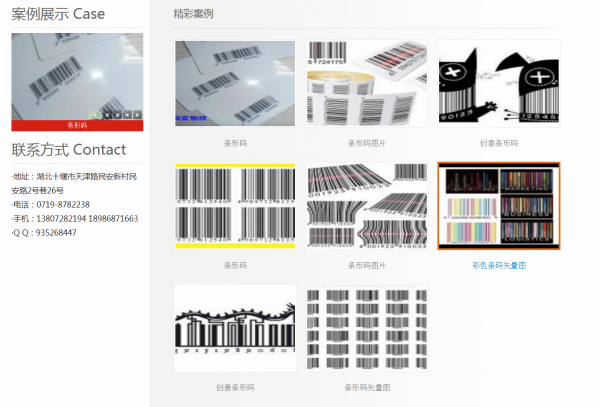The height and width of the screenshot is (407, 600).
Task: Go to slide 5 in the carousel
Action: (137, 115)
